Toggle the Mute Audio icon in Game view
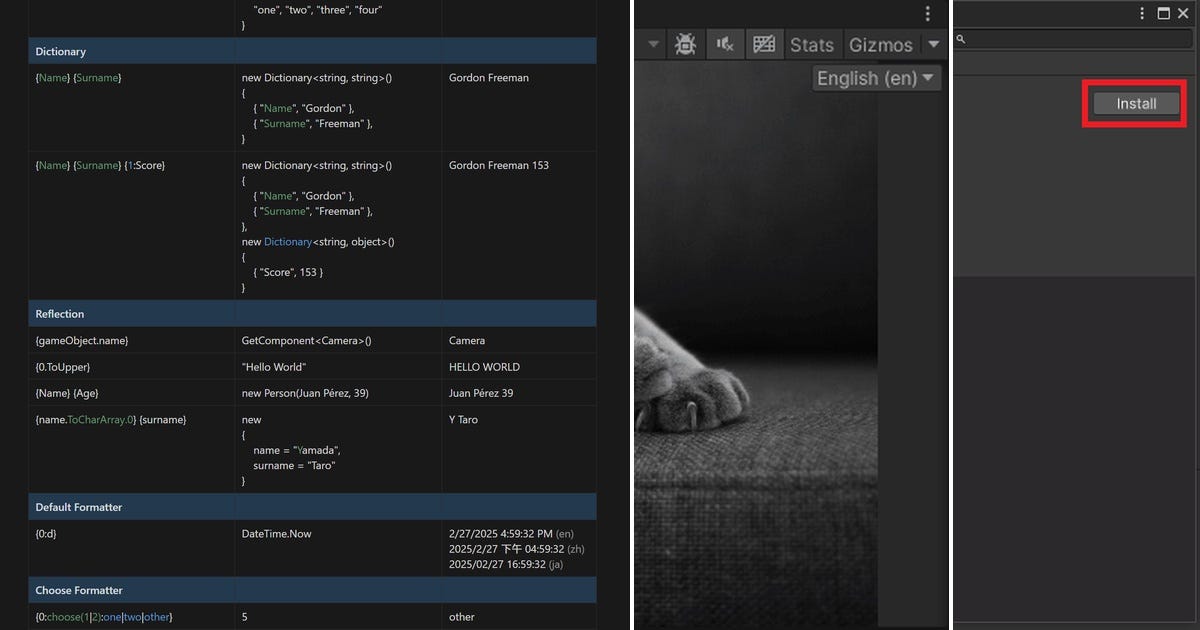Viewport: 1200px width, 630px height. point(724,44)
